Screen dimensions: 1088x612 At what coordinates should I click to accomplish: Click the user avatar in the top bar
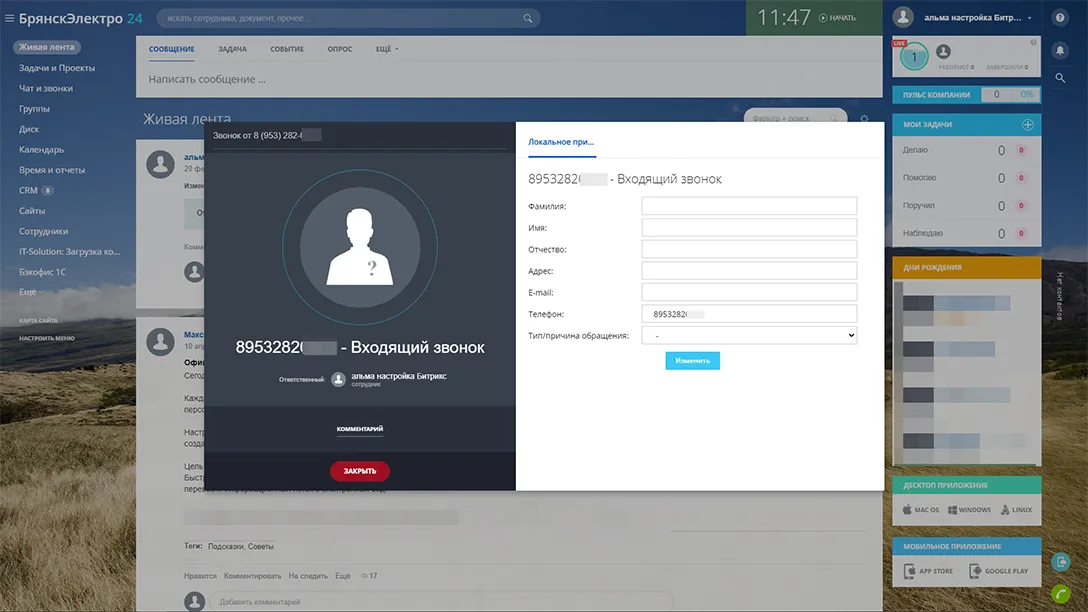(x=903, y=17)
